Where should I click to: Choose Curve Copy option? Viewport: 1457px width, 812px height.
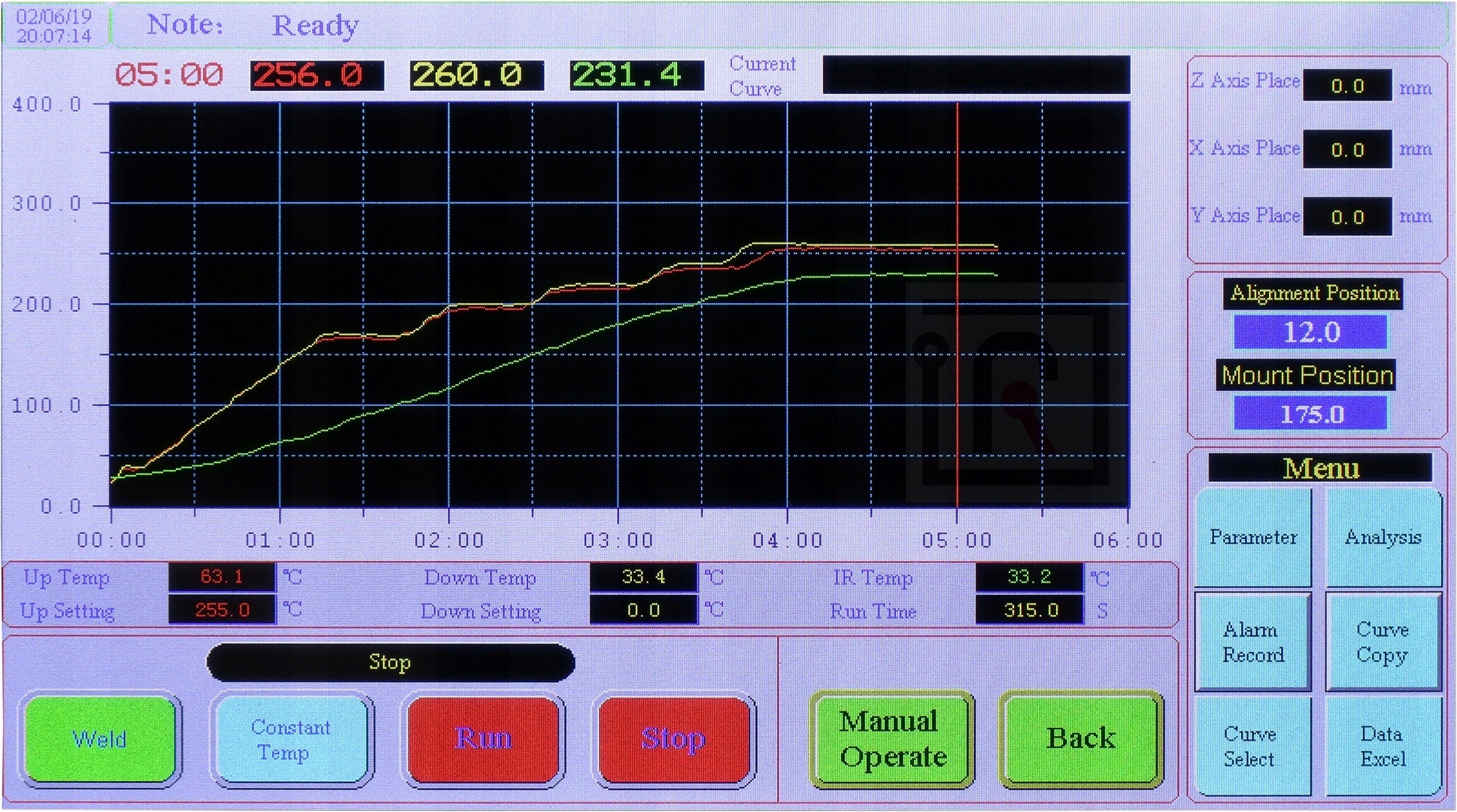1383,642
